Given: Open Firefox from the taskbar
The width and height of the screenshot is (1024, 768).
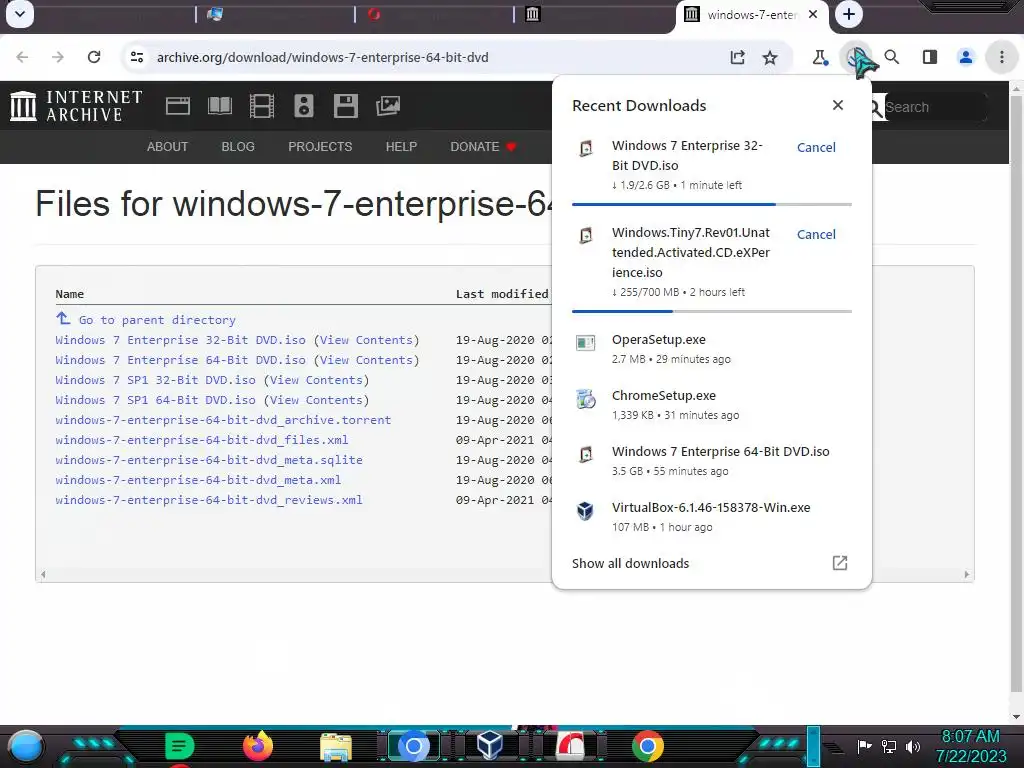Looking at the screenshot, I should pos(257,746).
